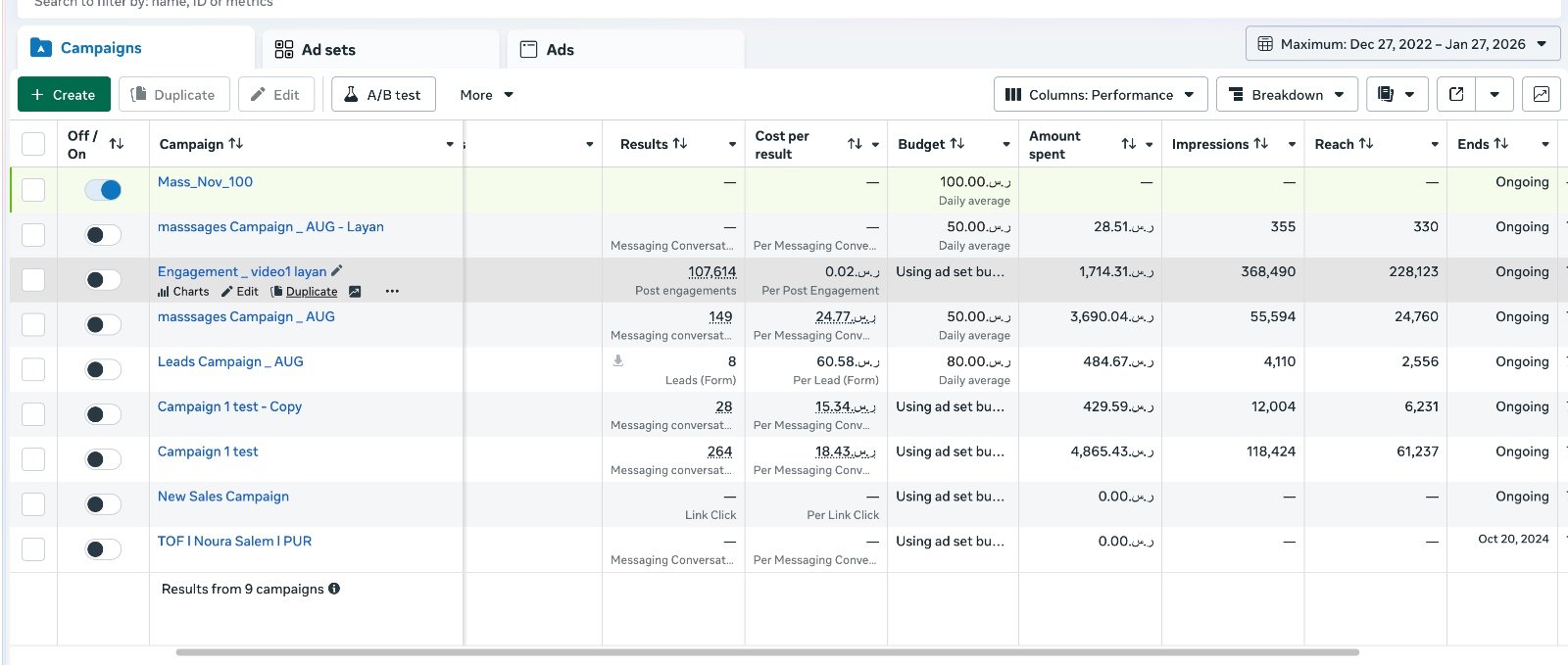1568x665 pixels.
Task: Enable the Campaign 1 test toggle
Action: click(103, 459)
